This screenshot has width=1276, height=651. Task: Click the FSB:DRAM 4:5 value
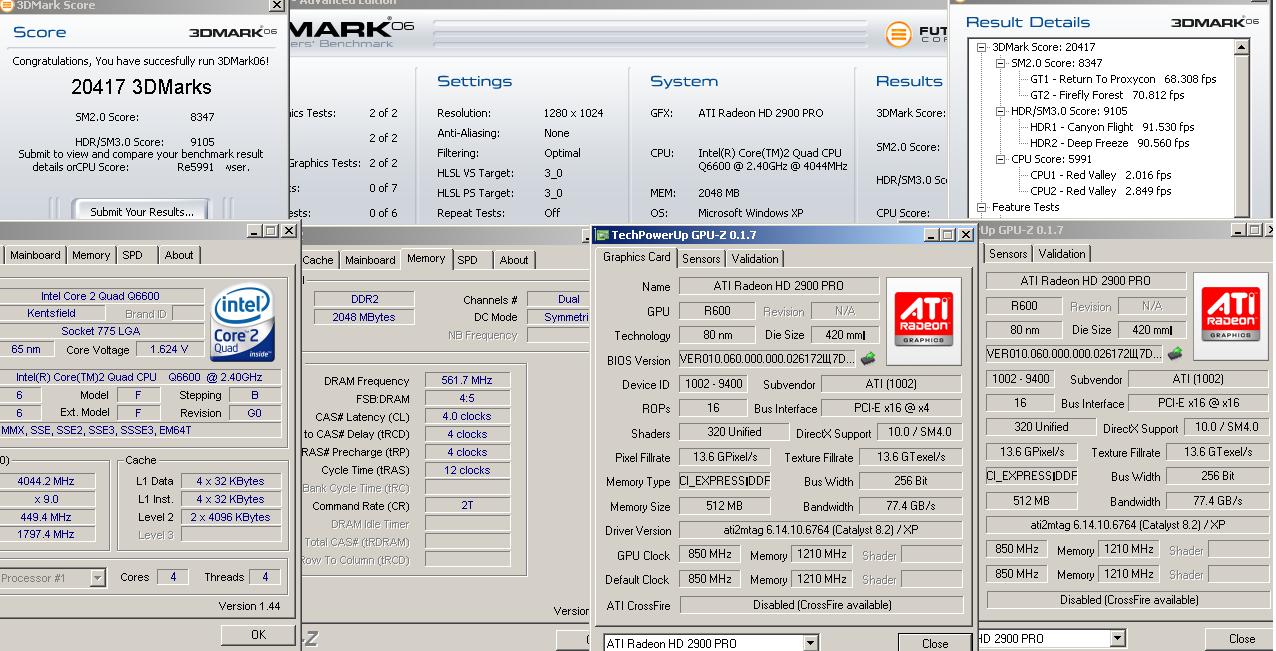tap(467, 398)
